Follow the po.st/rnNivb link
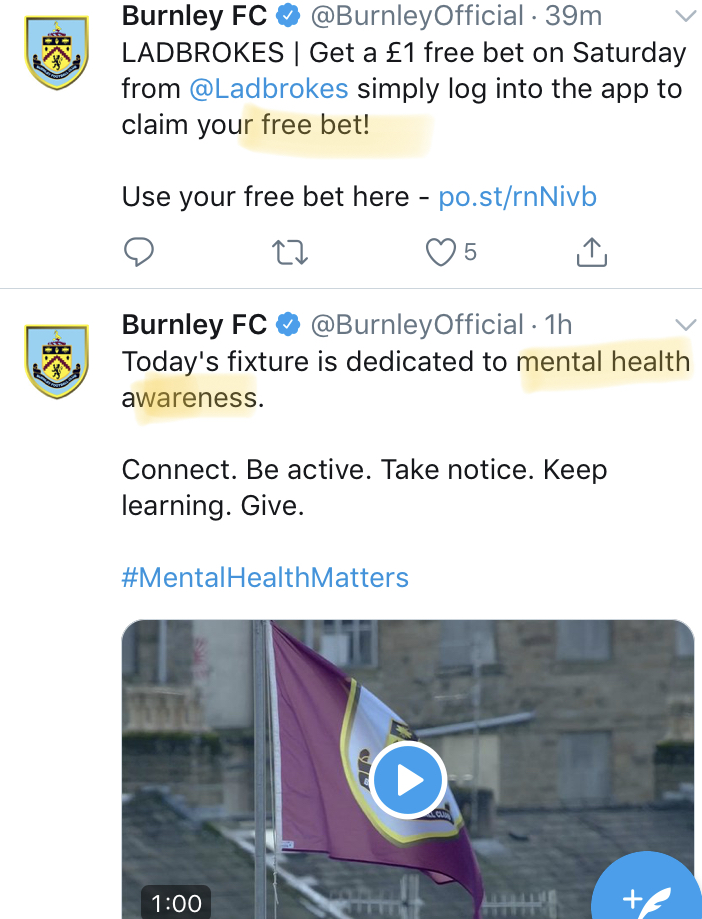The width and height of the screenshot is (702, 919). tap(517, 197)
